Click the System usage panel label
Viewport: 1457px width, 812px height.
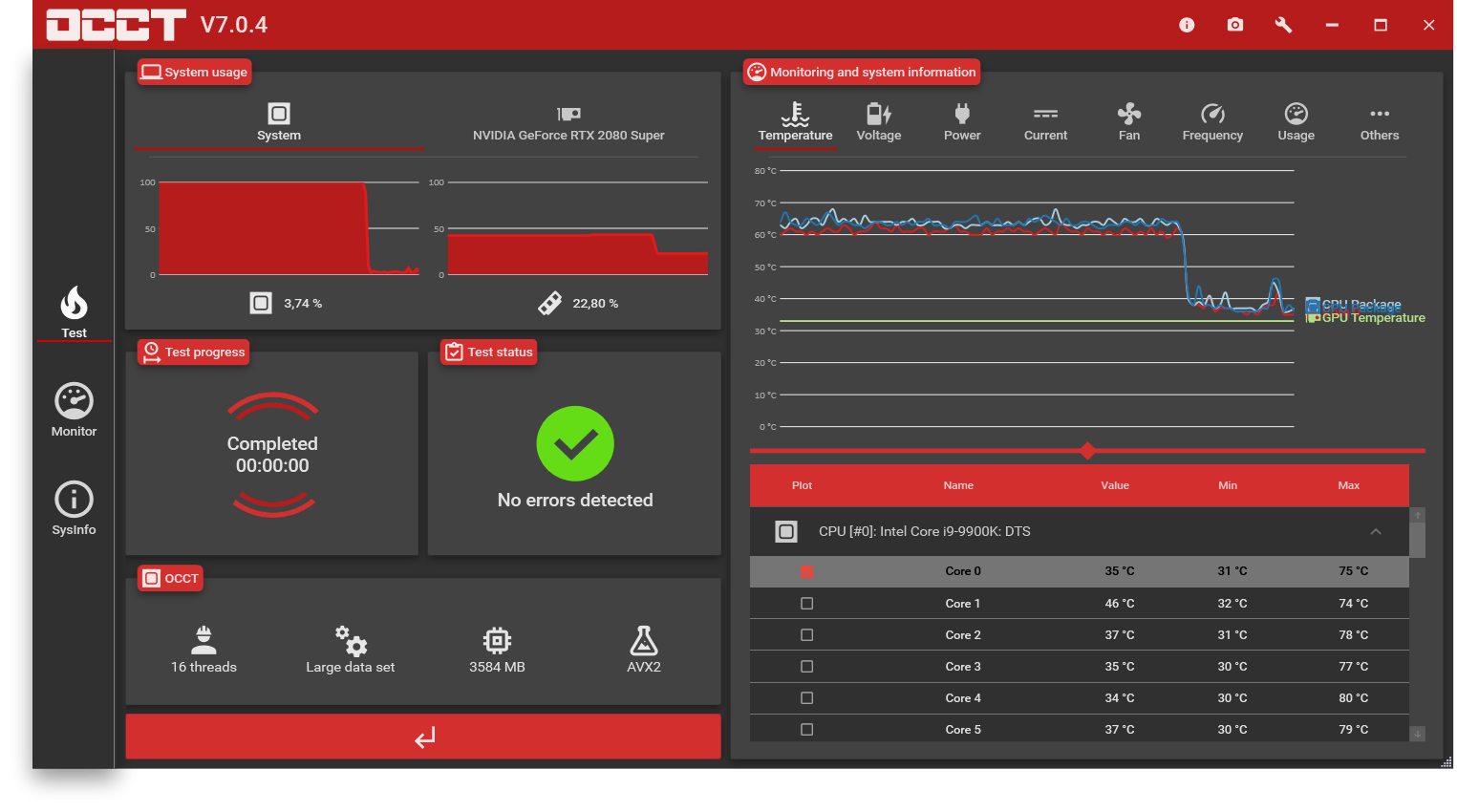[195, 73]
